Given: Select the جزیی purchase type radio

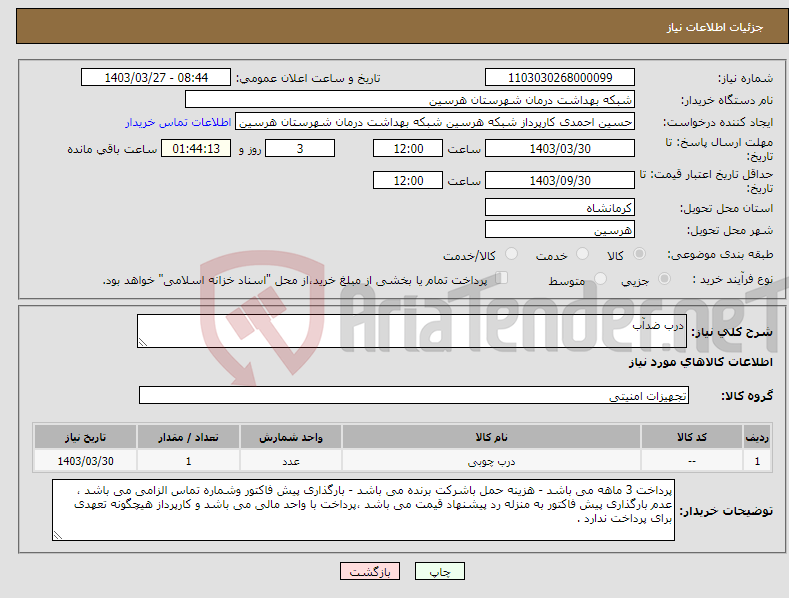Looking at the screenshot, I should [x=664, y=278].
